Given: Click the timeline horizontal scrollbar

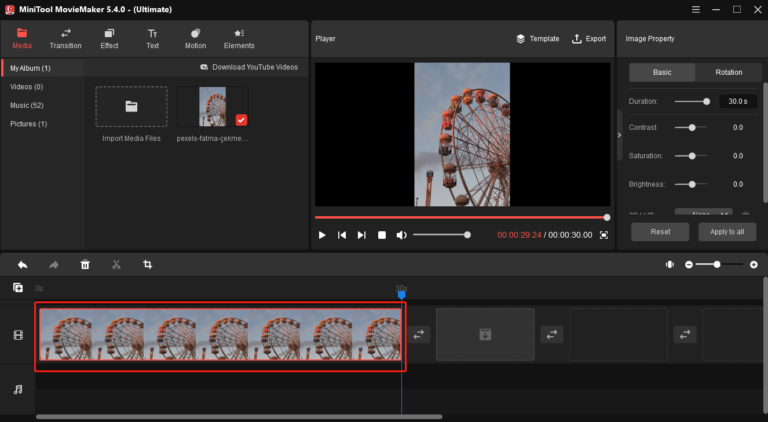Looking at the screenshot, I should [x=239, y=417].
